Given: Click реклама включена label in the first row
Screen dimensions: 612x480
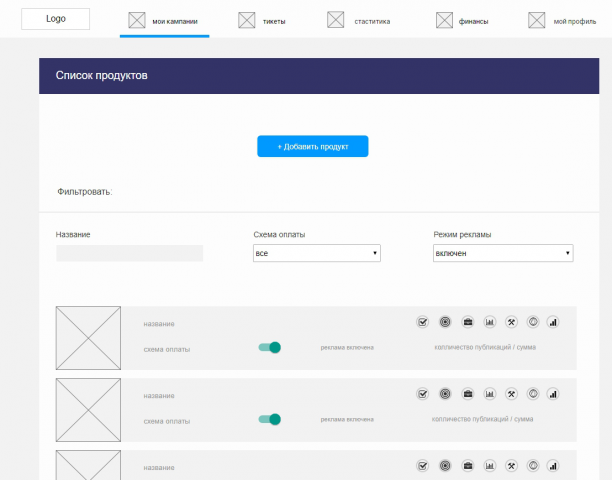Looking at the screenshot, I should pyautogui.click(x=347, y=347).
